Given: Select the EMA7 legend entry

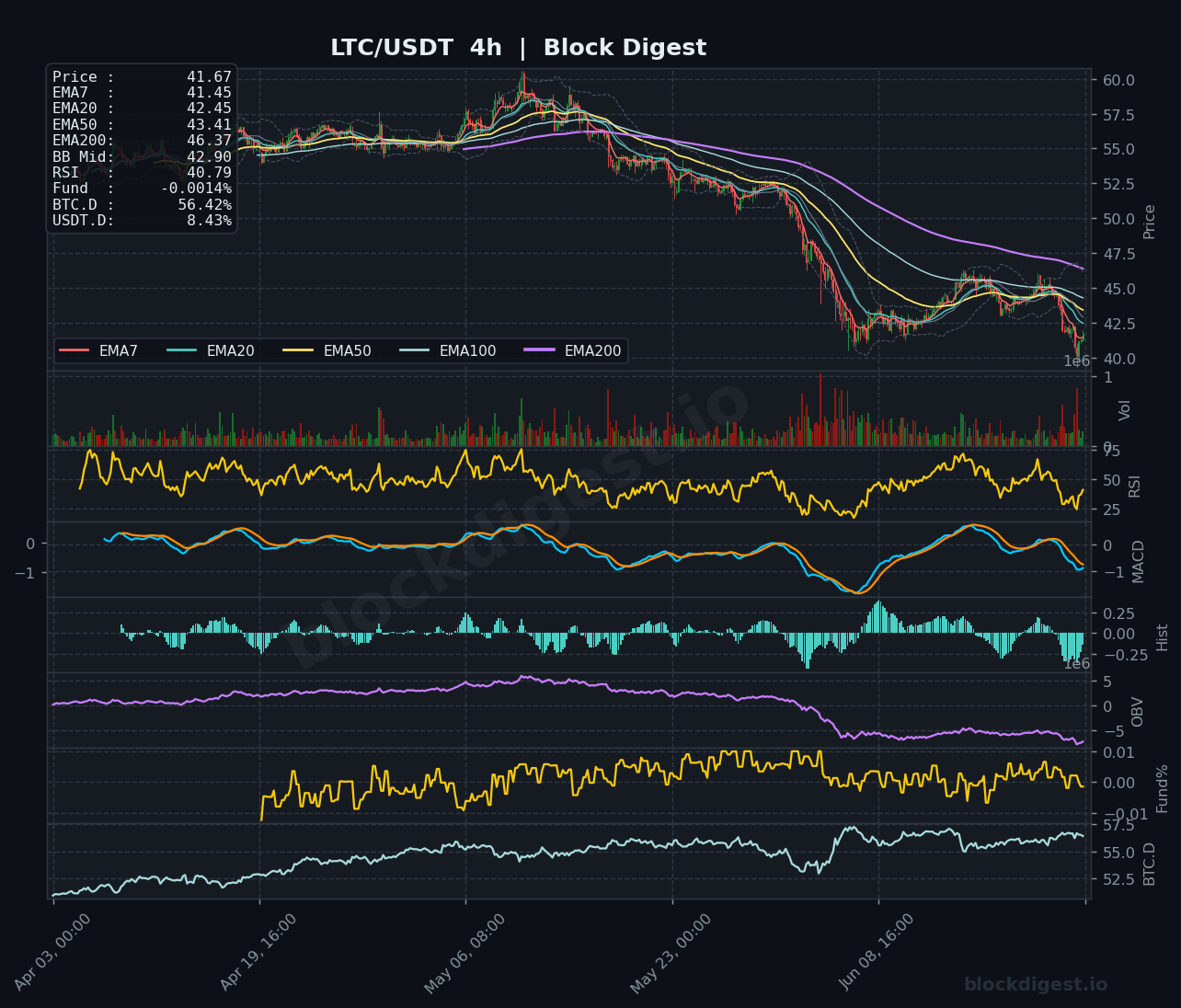Looking at the screenshot, I should point(98,350).
